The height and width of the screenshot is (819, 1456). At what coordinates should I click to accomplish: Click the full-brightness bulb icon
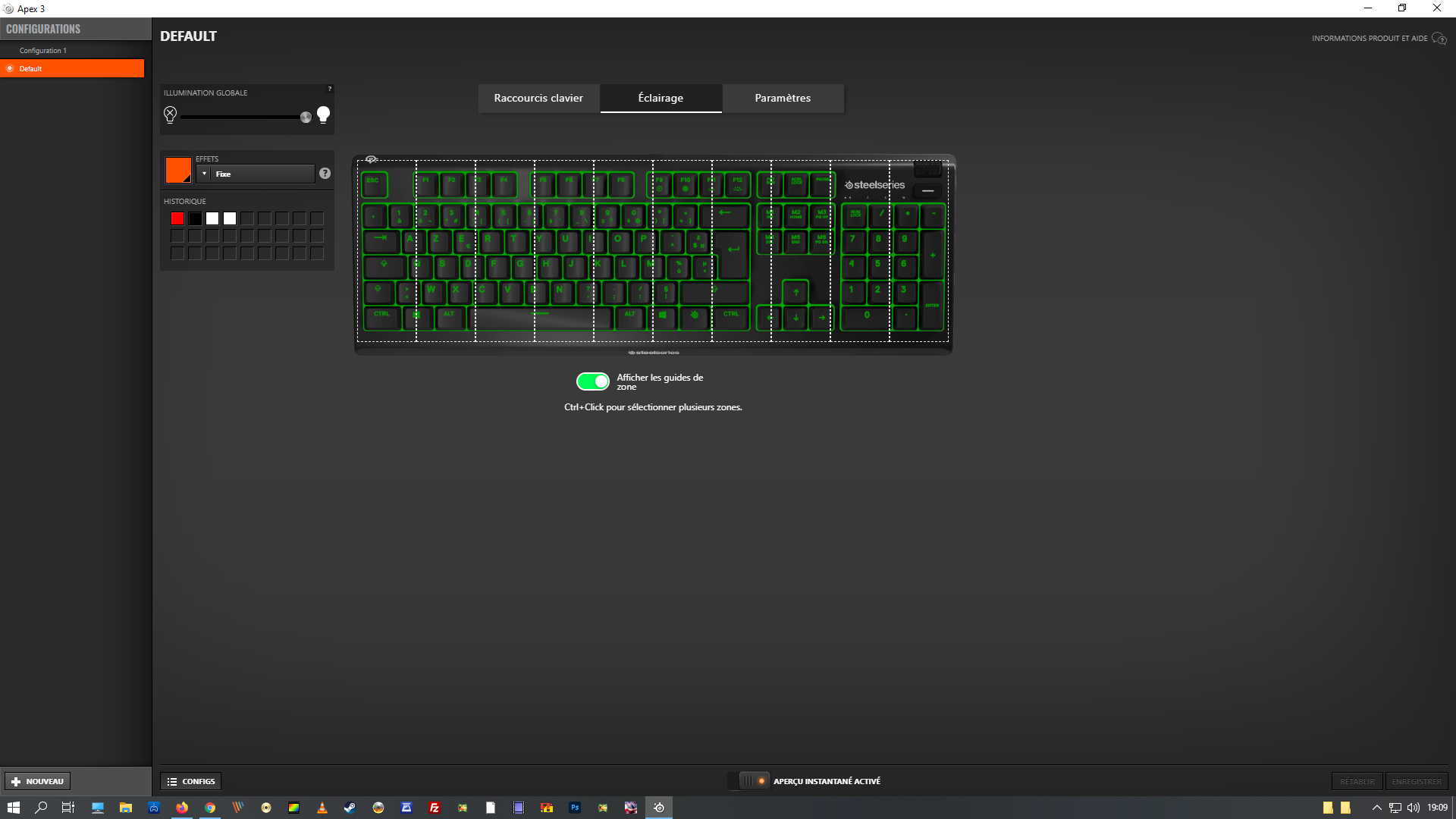coord(324,115)
